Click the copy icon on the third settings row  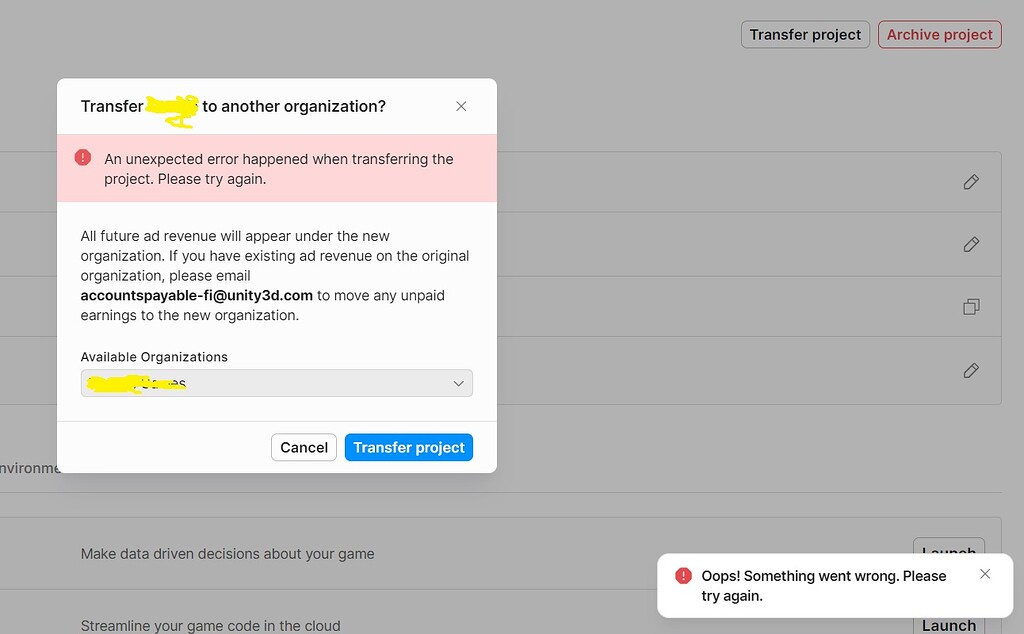pos(970,306)
